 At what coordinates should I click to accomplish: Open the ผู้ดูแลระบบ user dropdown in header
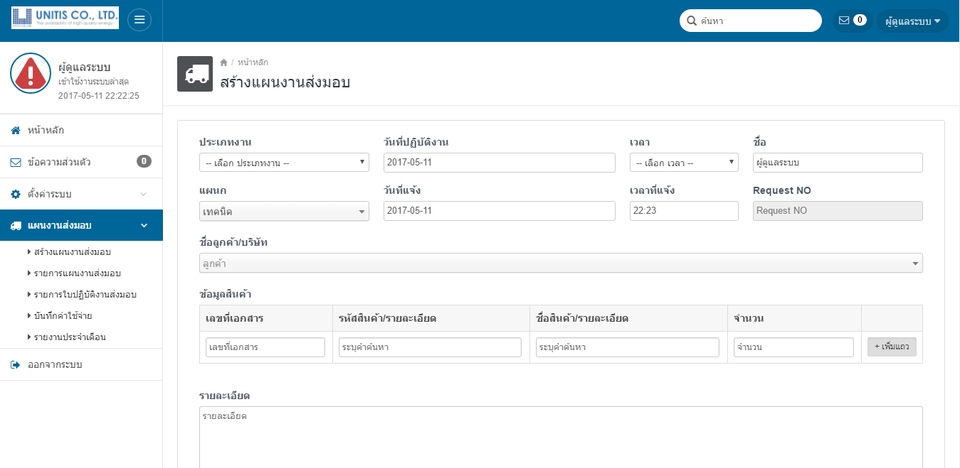click(912, 21)
